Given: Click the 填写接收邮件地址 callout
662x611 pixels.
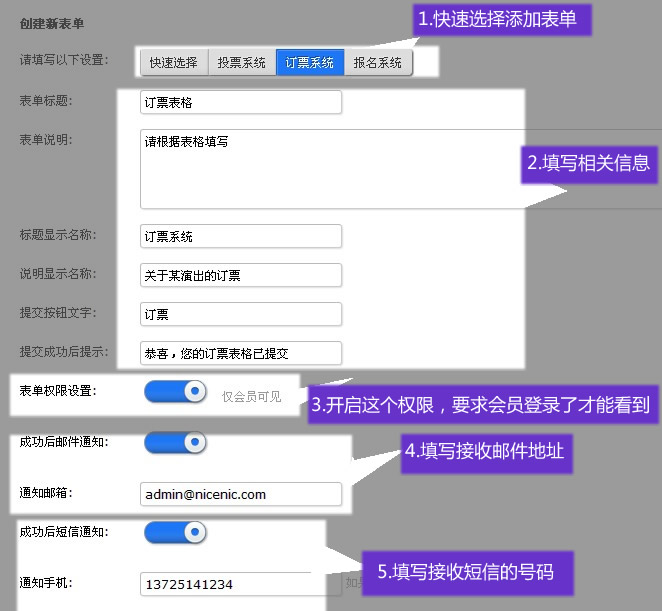Looking at the screenshot, I should pos(484,451).
